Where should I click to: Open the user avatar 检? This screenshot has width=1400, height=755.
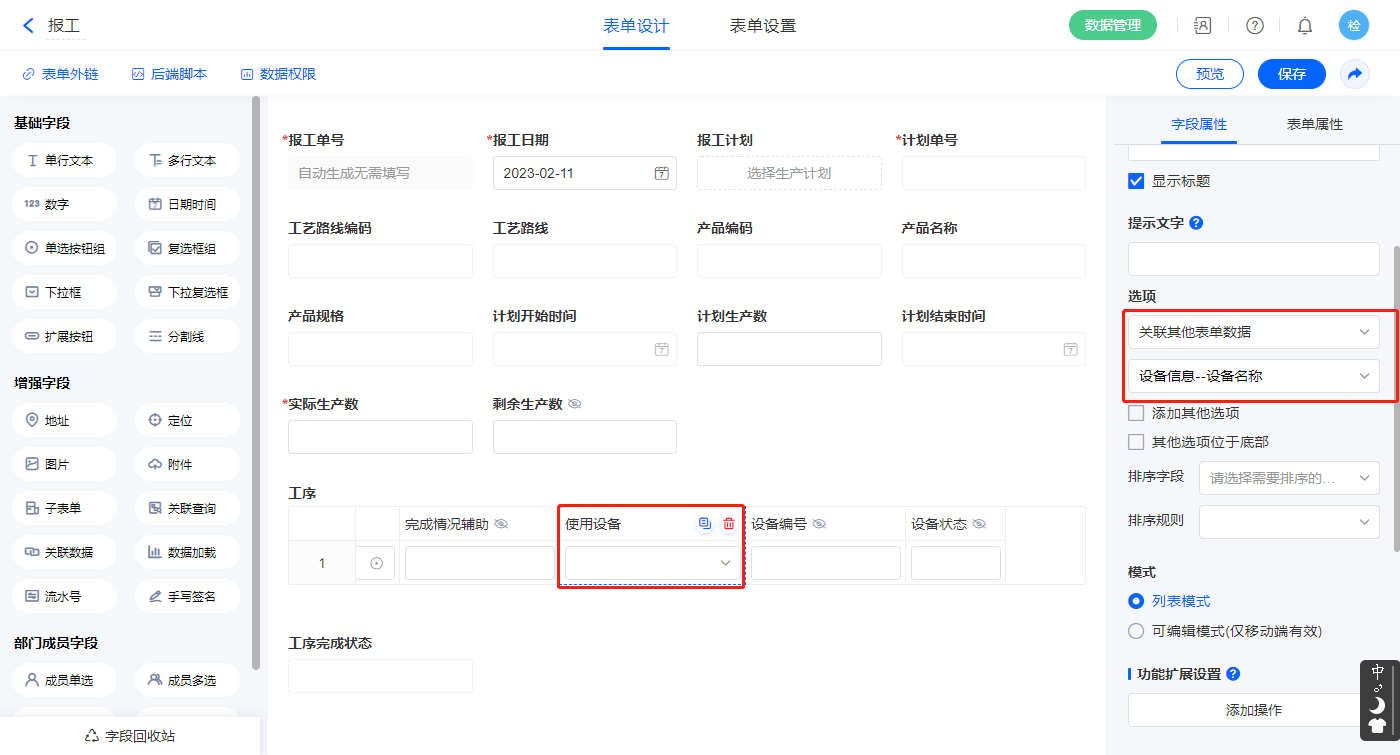pos(1353,26)
